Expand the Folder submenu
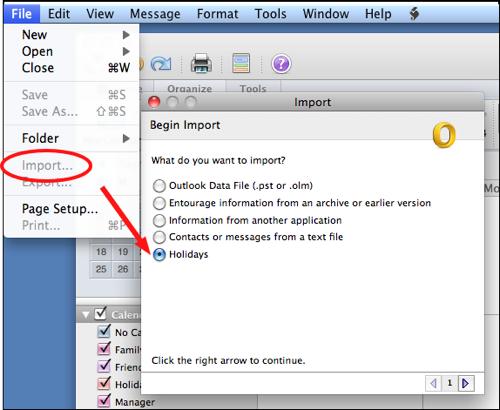 [x=72, y=138]
